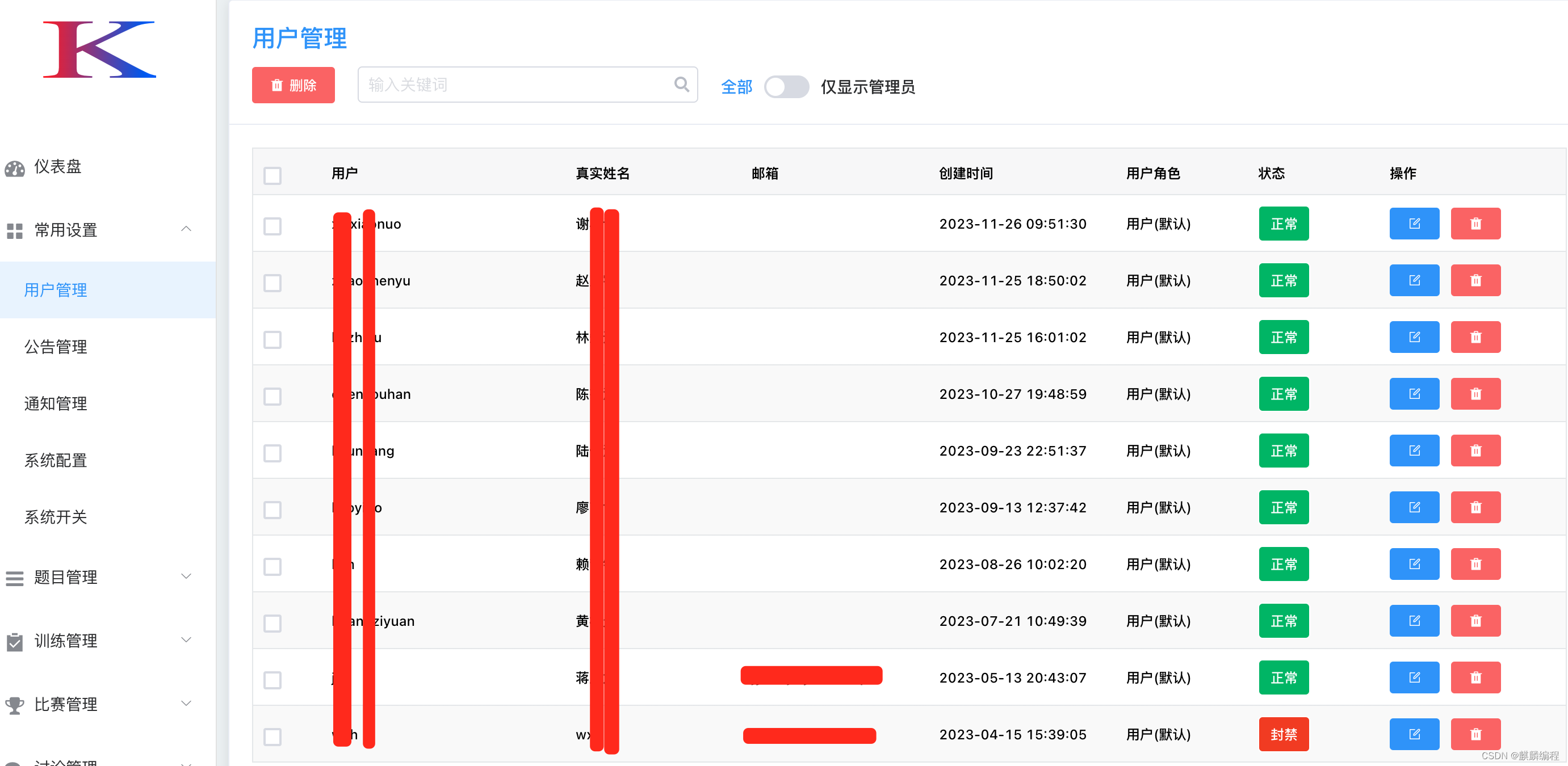Viewport: 1568px width, 766px height.
Task: Click the trophy icon beside 比赛管理
Action: (x=15, y=704)
